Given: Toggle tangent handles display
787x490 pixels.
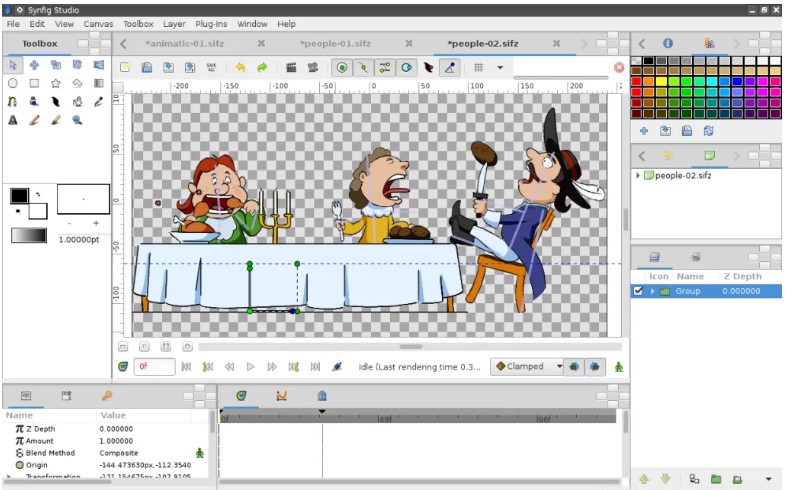Looking at the screenshot, I should tap(385, 67).
